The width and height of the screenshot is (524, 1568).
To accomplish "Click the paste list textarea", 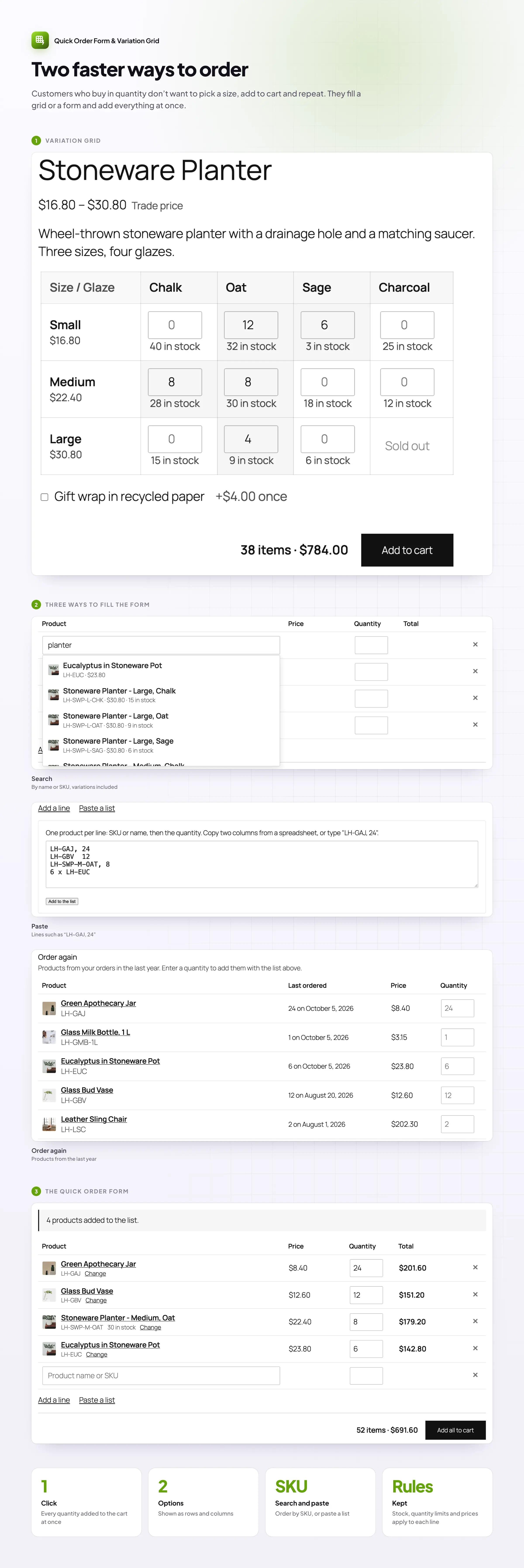I will (262, 864).
